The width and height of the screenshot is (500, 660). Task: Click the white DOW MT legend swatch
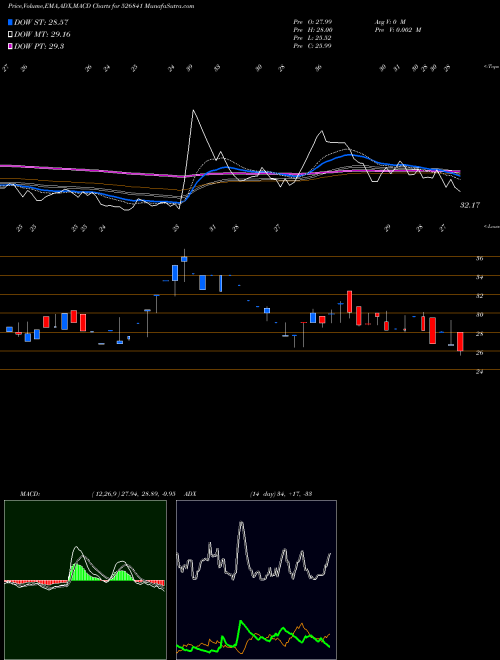11,35
